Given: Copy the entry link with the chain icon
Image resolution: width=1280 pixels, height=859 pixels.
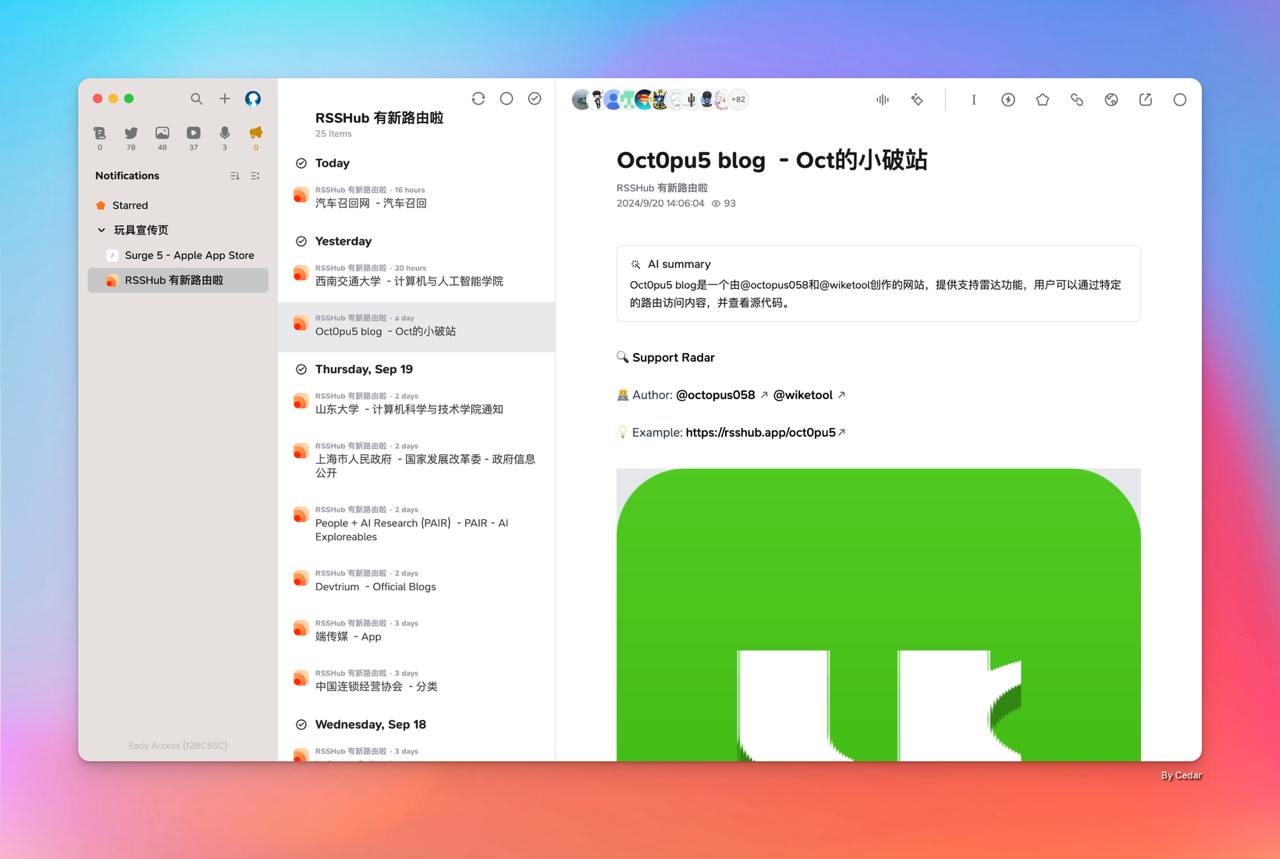Looking at the screenshot, I should pyautogui.click(x=1077, y=99).
